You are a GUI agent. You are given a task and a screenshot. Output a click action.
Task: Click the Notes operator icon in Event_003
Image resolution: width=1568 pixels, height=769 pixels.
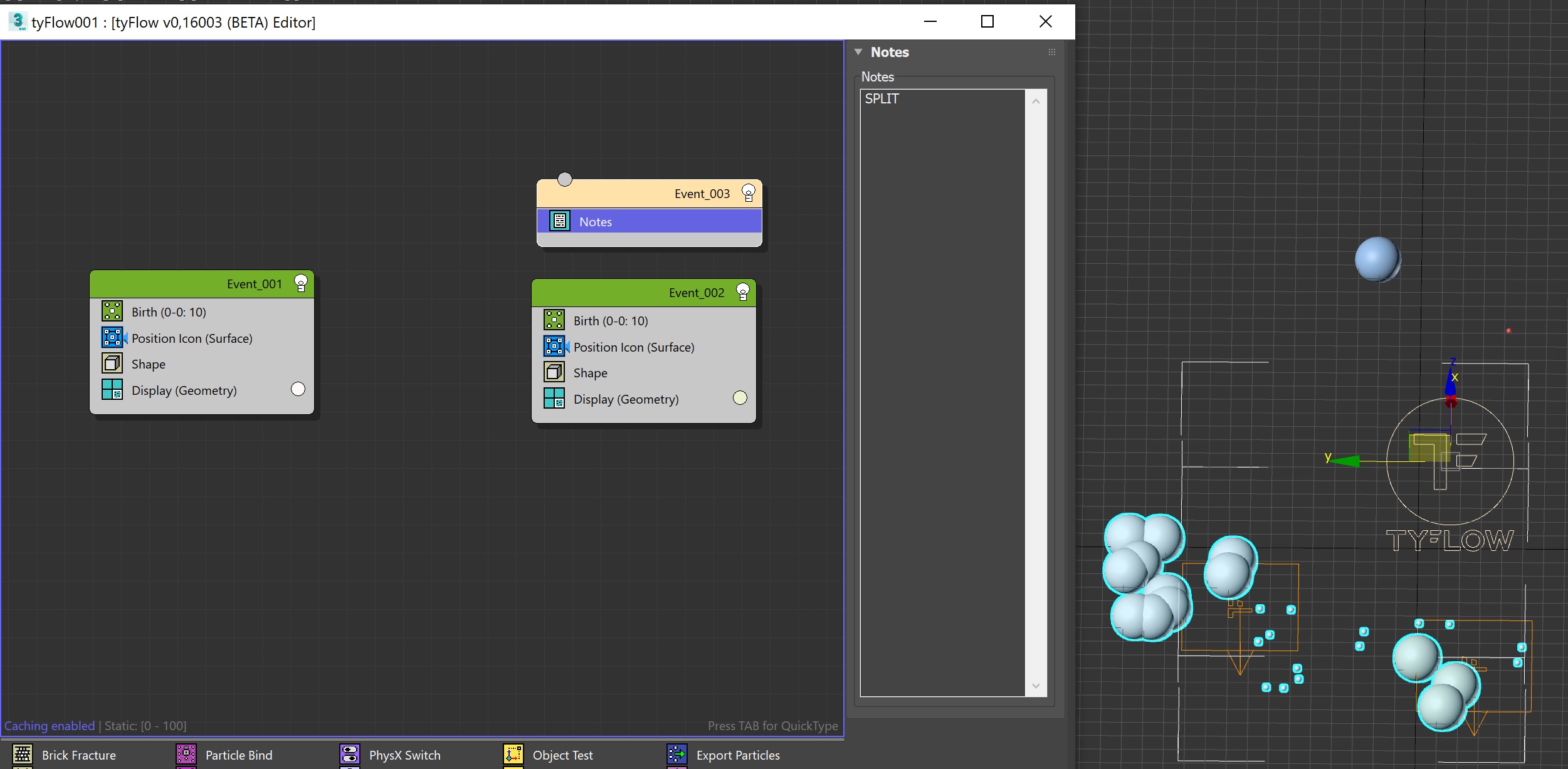560,221
